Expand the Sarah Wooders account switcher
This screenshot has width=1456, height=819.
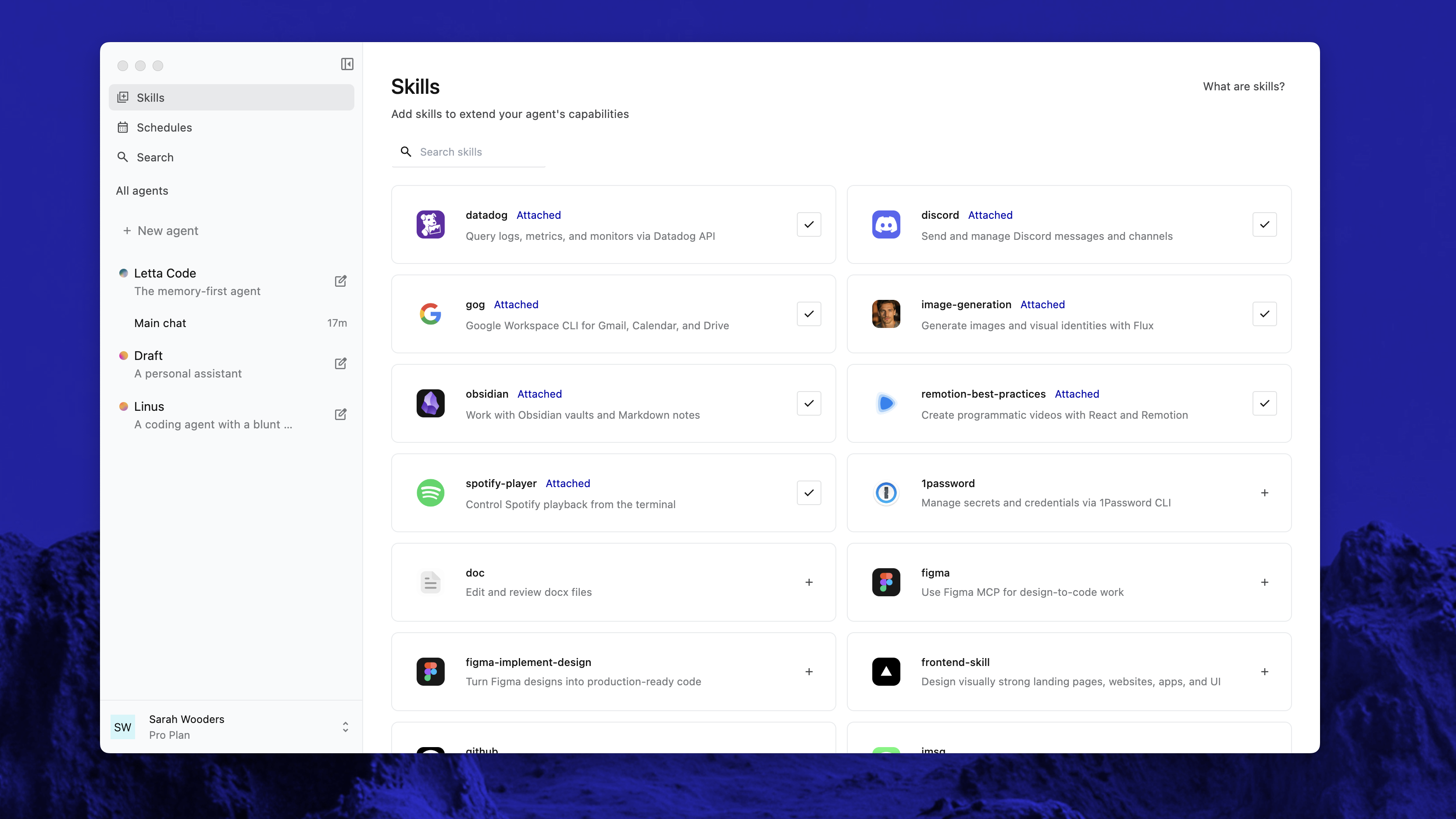[x=345, y=727]
